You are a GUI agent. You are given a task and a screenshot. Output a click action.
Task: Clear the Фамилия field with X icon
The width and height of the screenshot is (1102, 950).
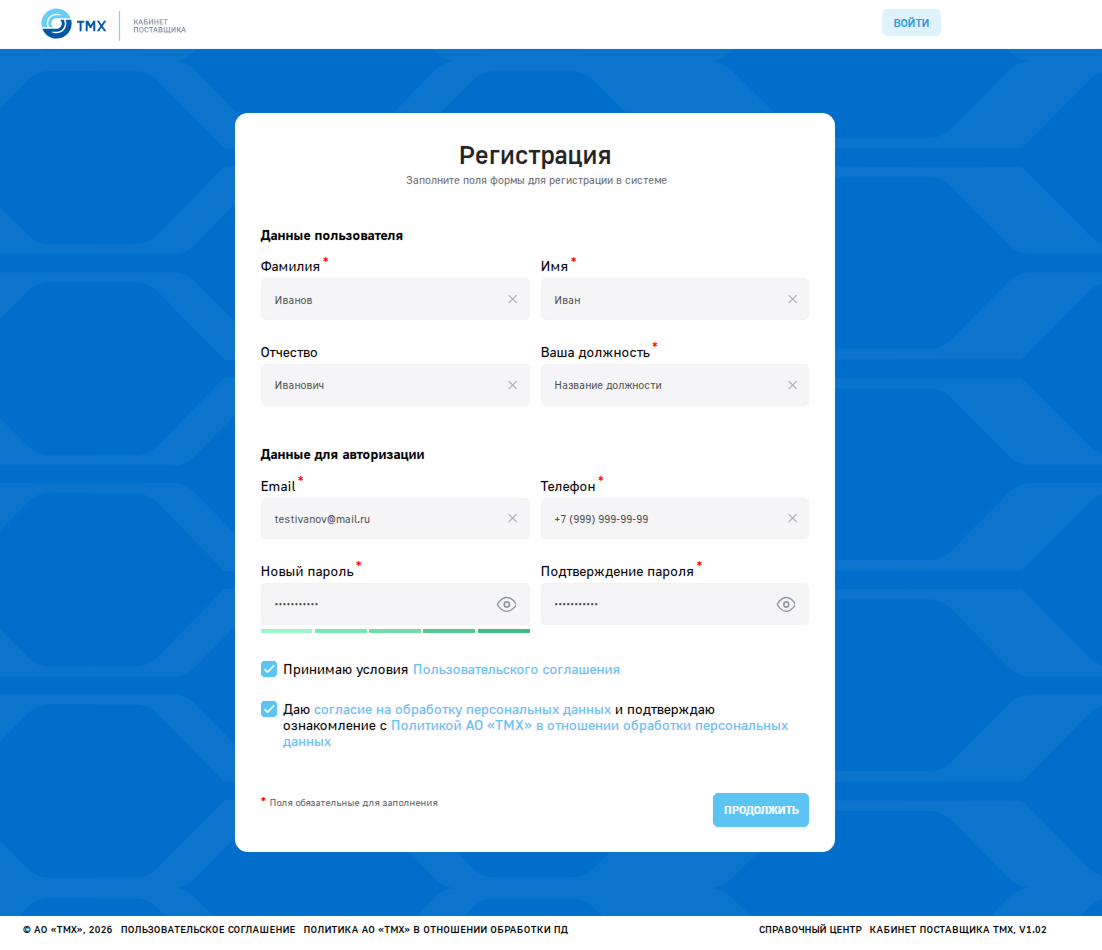(512, 299)
